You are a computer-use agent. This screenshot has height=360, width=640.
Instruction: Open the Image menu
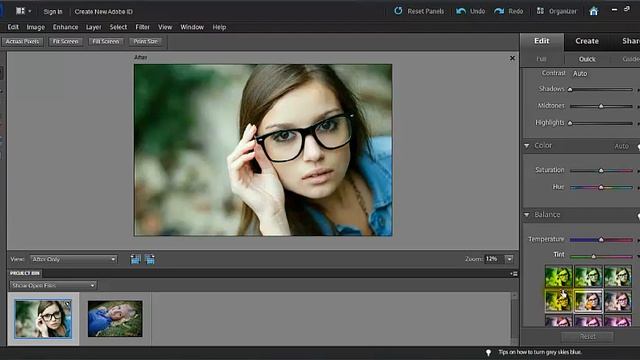[36, 27]
